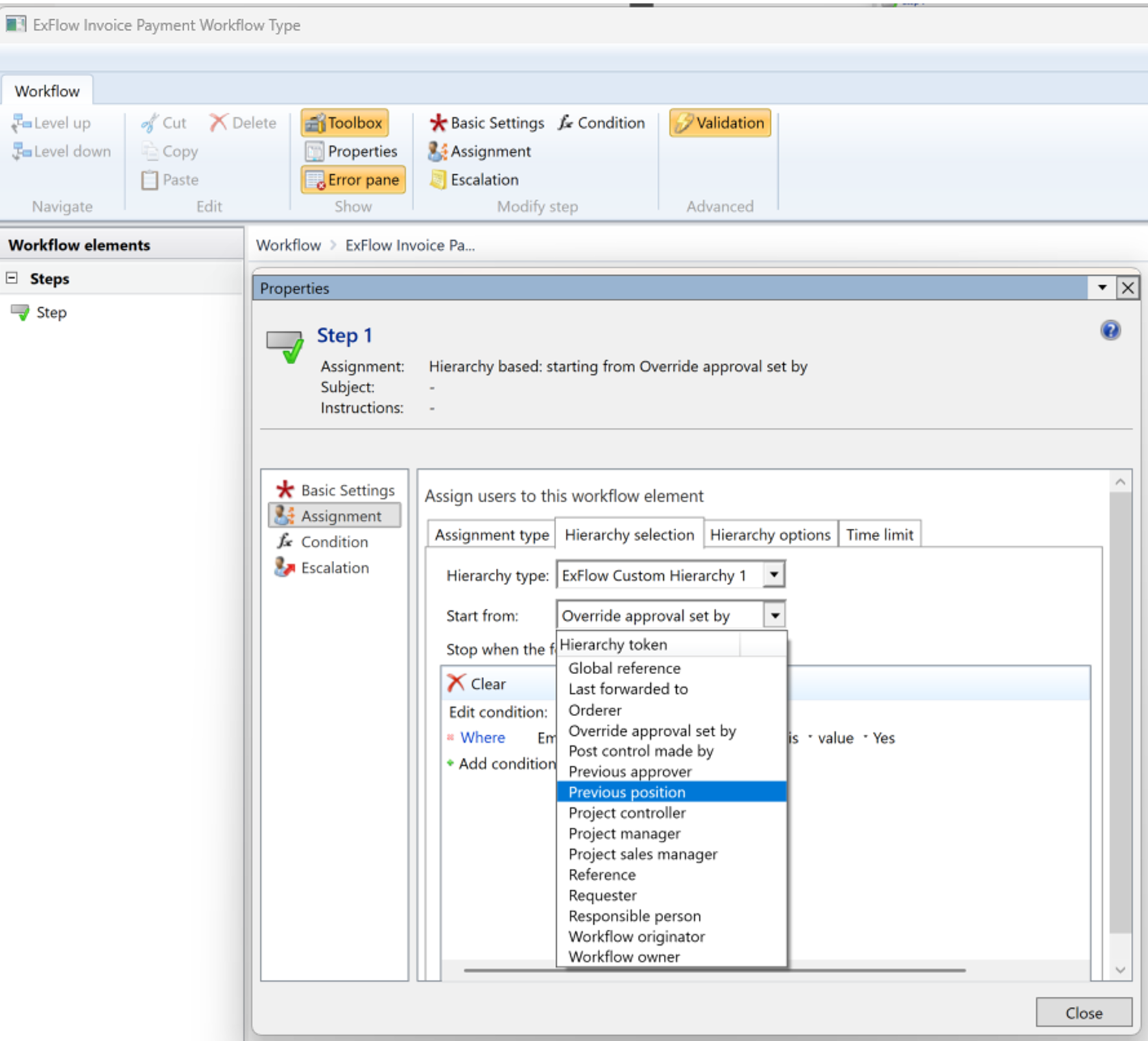Open the Hierarchy type dropdown arrow

pyautogui.click(x=774, y=574)
